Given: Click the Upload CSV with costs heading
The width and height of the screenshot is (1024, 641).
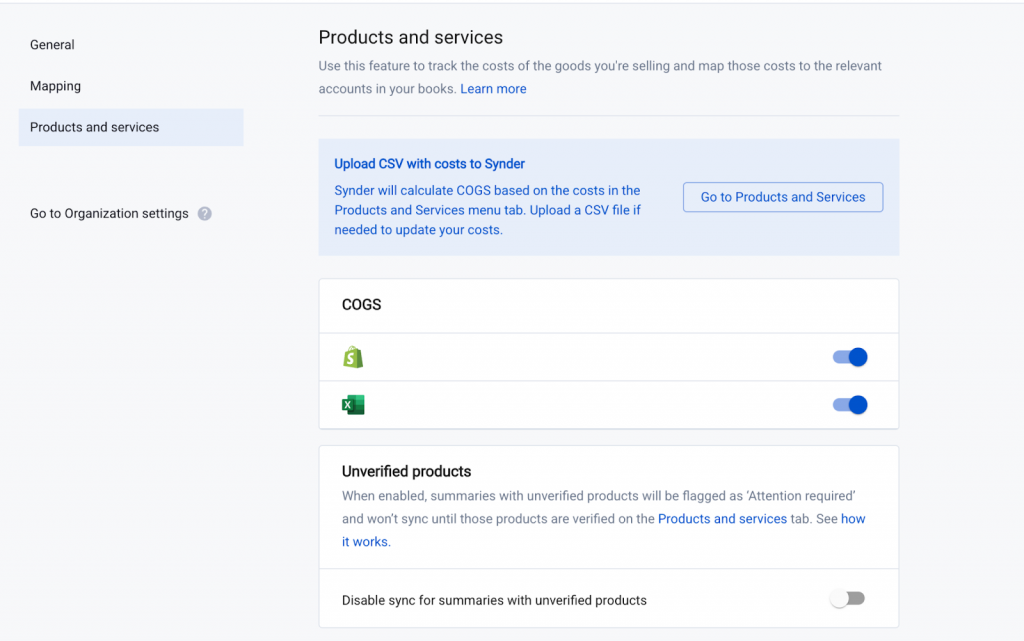Looking at the screenshot, I should point(429,164).
